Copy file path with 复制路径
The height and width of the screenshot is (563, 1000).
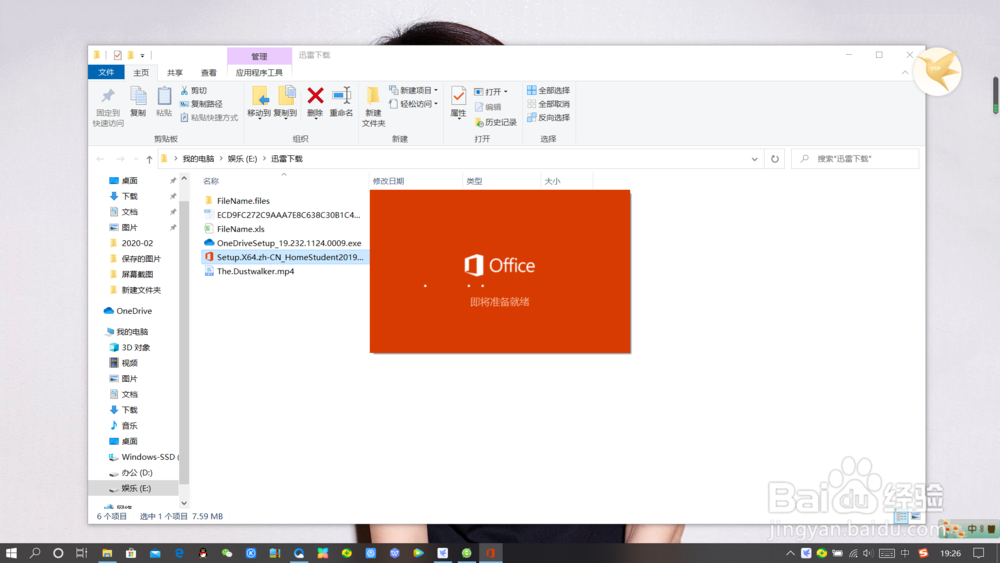click(202, 104)
